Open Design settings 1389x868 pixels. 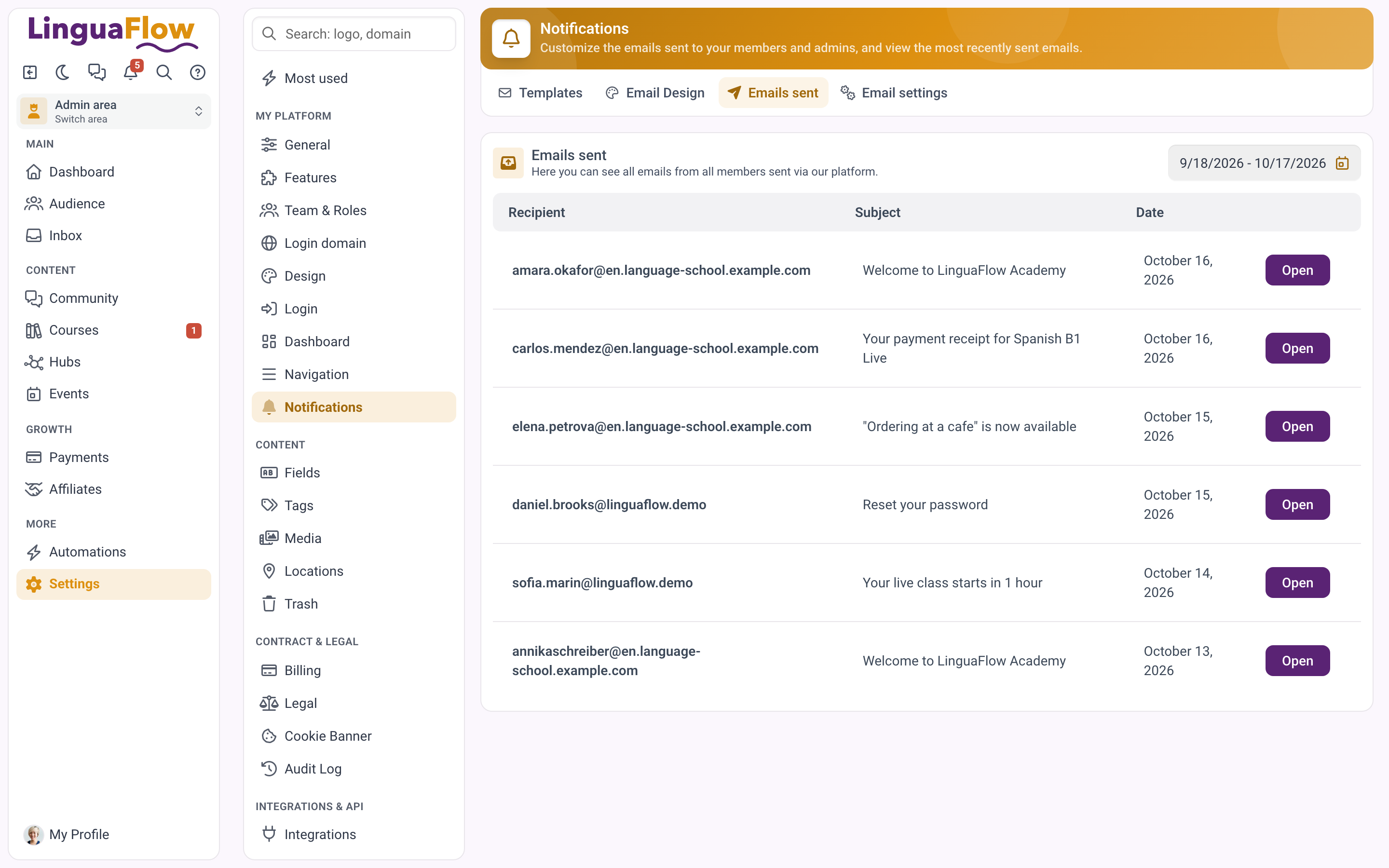click(354, 275)
